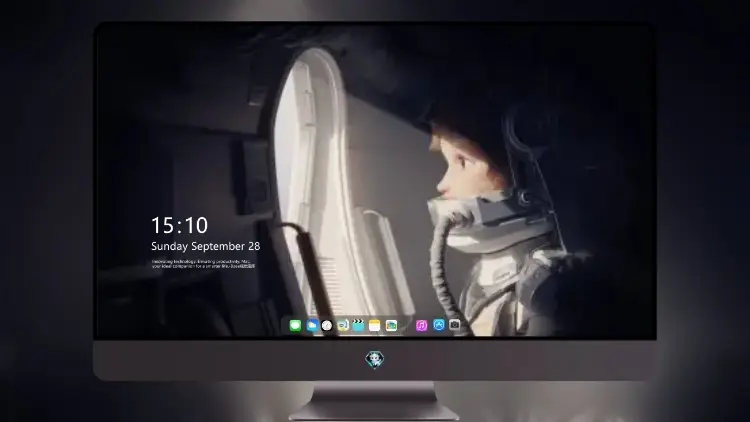Click the Sunday September 28 date text
The image size is (750, 422).
click(x=206, y=246)
